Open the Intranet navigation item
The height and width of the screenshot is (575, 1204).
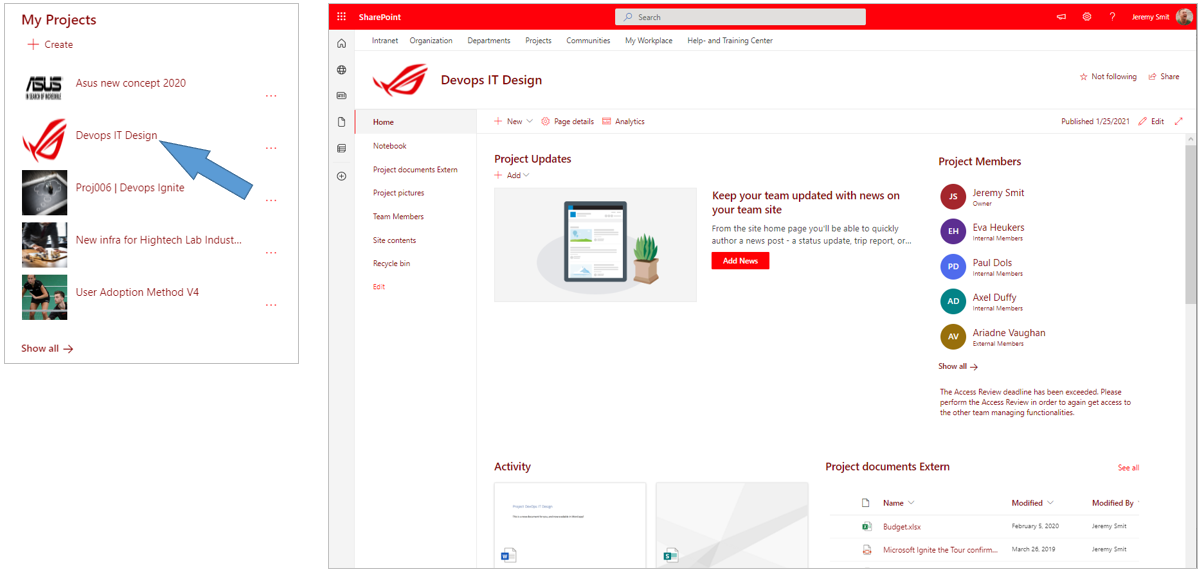(x=385, y=41)
